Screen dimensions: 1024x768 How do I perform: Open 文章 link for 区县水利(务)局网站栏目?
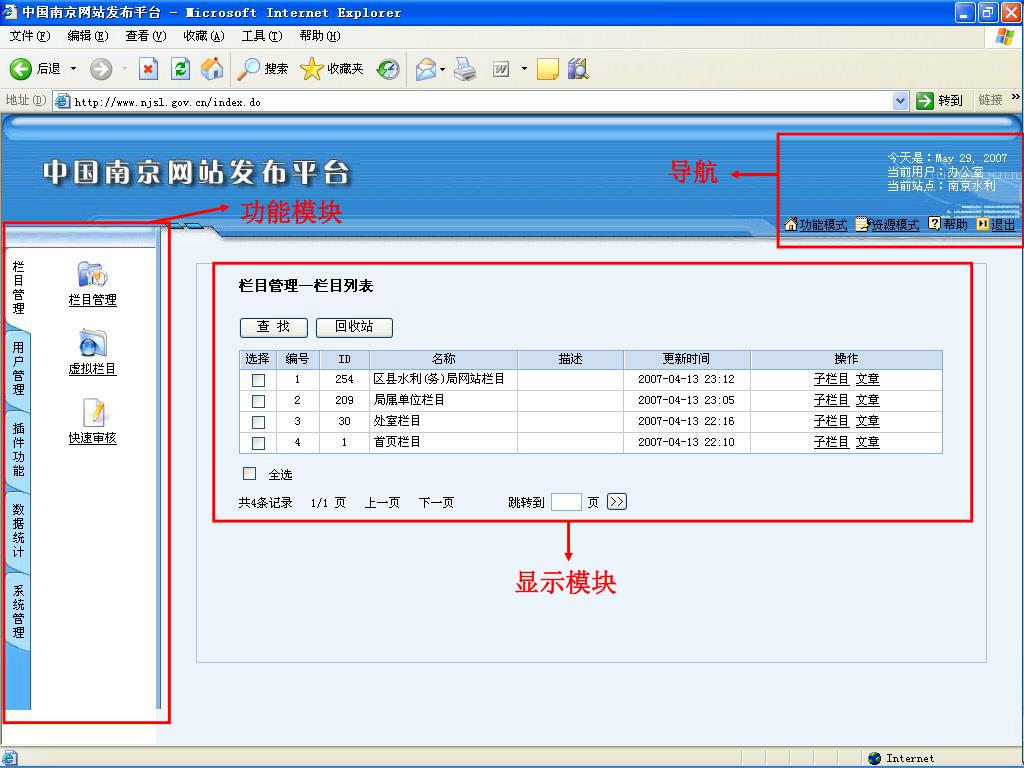[867, 379]
